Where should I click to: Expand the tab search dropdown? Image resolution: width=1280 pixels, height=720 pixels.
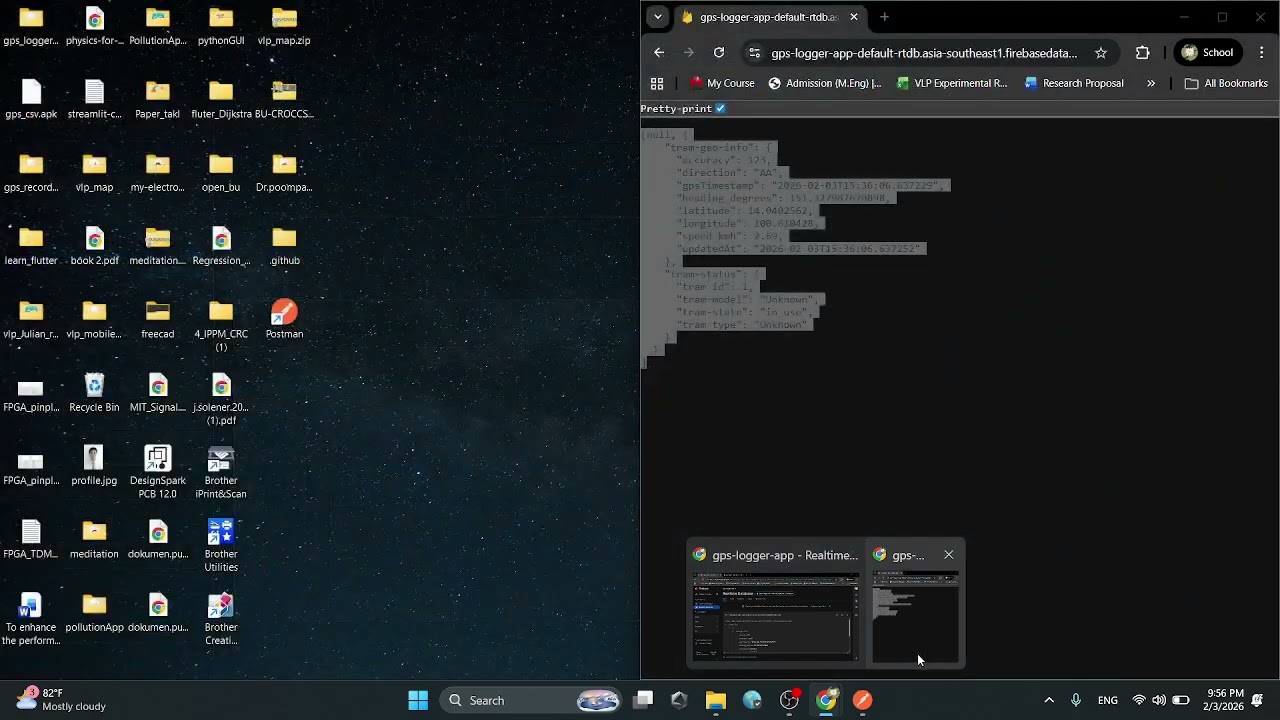[x=657, y=17]
